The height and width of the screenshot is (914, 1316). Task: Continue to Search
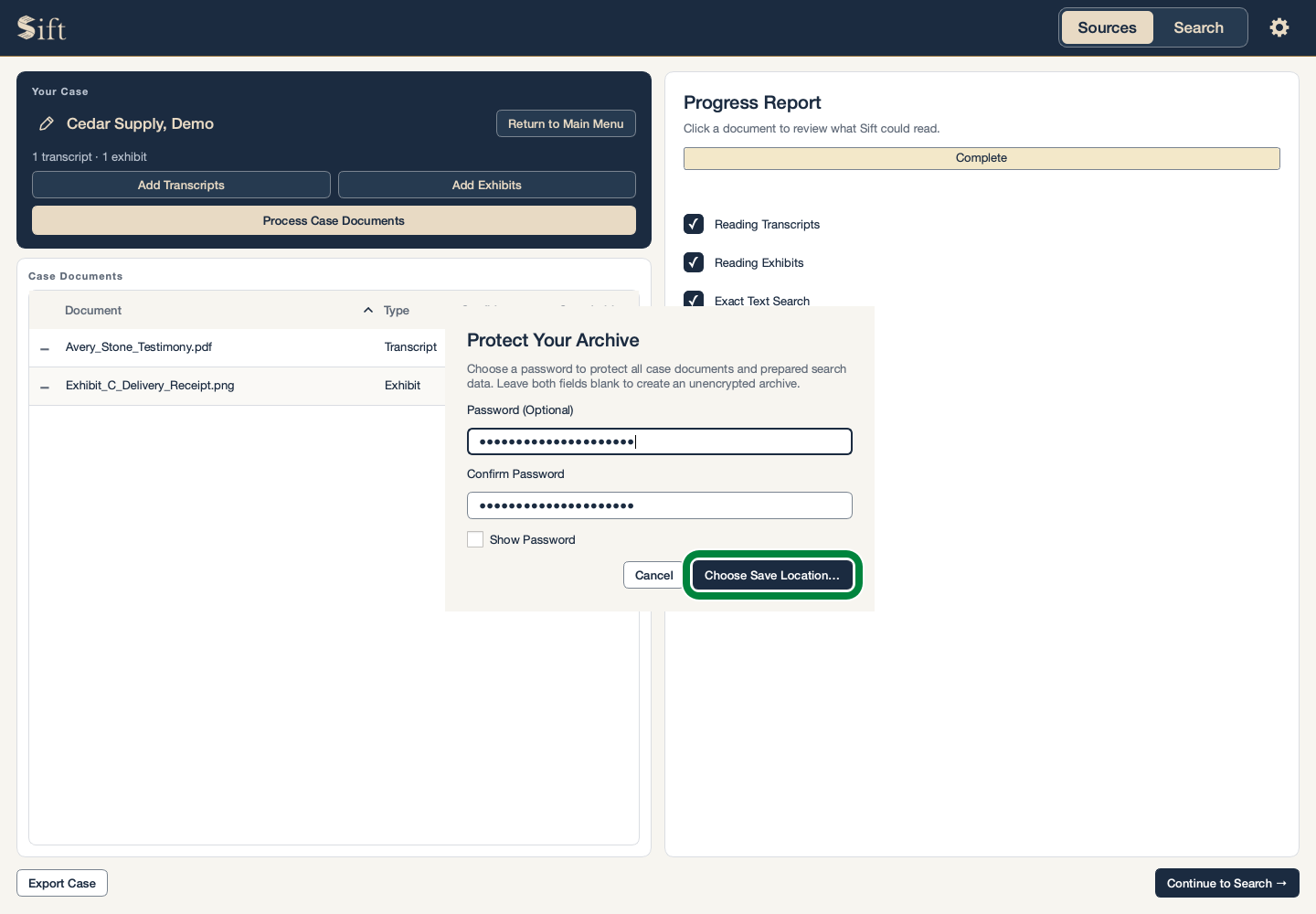1226,883
